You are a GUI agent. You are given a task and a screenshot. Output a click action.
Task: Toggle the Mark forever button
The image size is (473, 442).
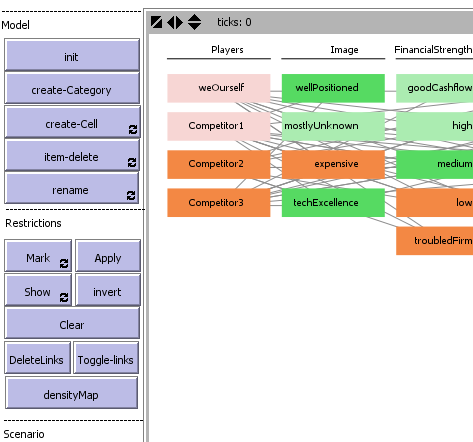coord(38,255)
